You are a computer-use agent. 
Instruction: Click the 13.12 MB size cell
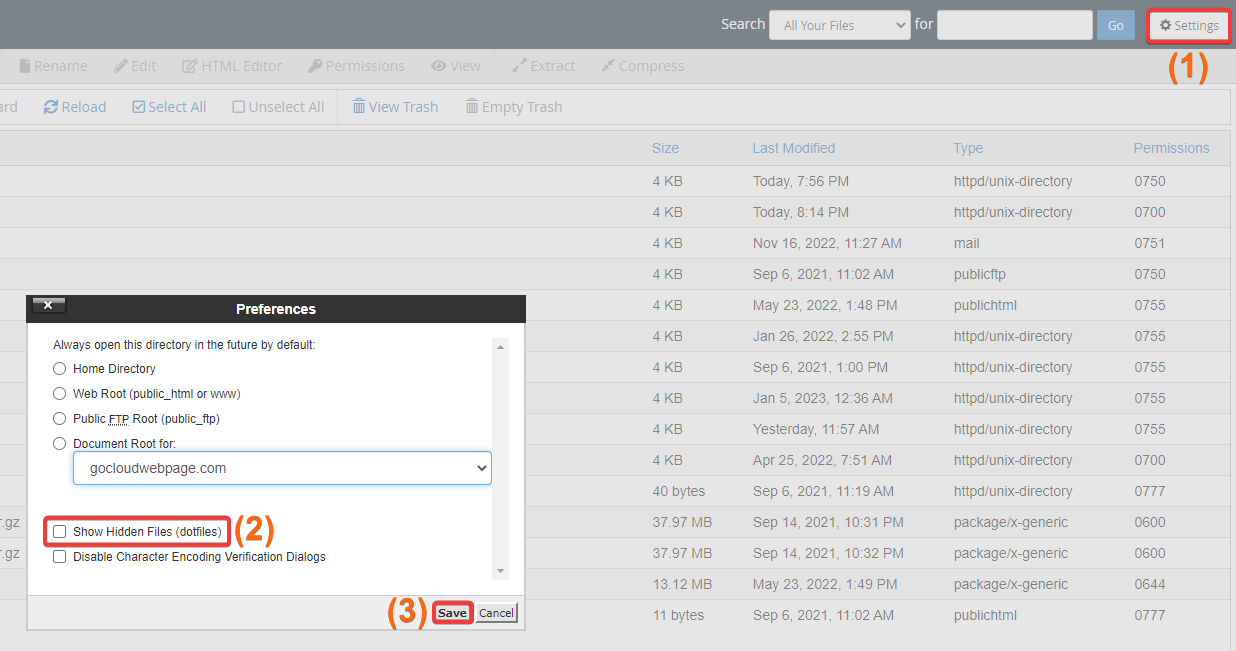coord(682,584)
